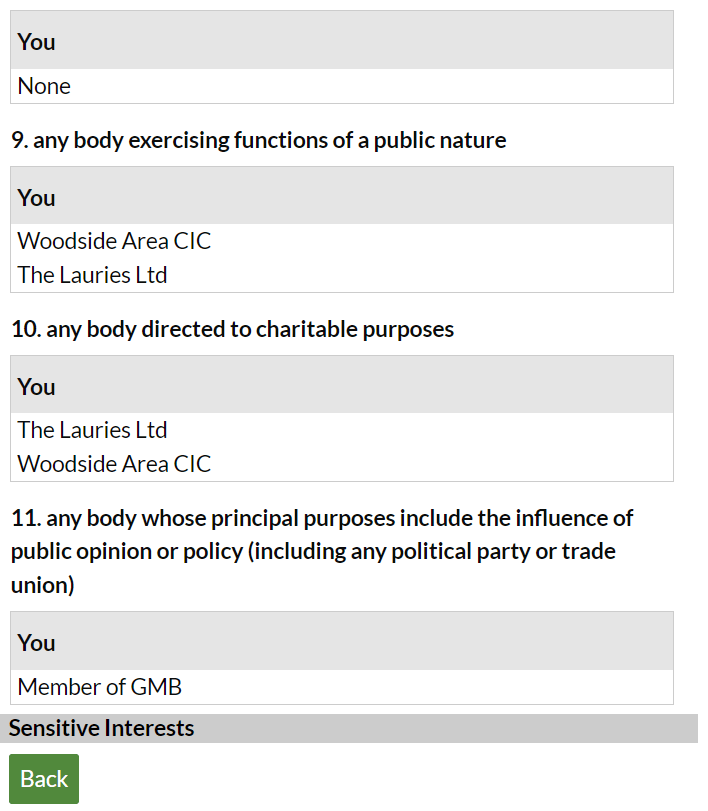Click the "You" header above the None entry
The width and height of the screenshot is (708, 811).
pyautogui.click(x=36, y=41)
